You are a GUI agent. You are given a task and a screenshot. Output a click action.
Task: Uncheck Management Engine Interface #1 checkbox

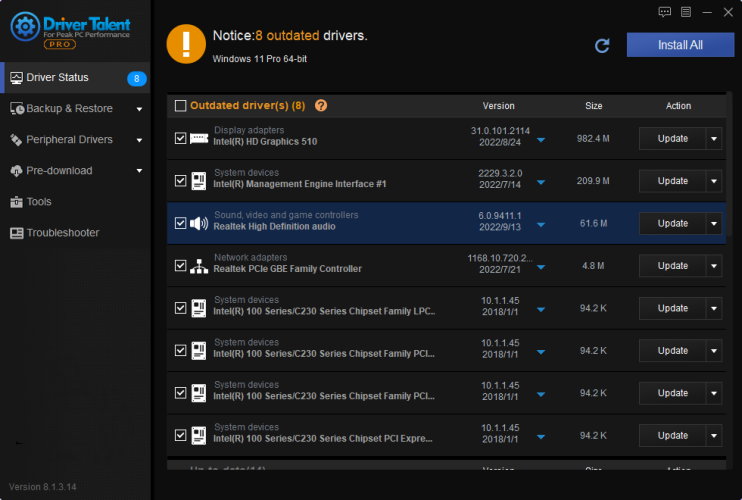click(x=180, y=181)
